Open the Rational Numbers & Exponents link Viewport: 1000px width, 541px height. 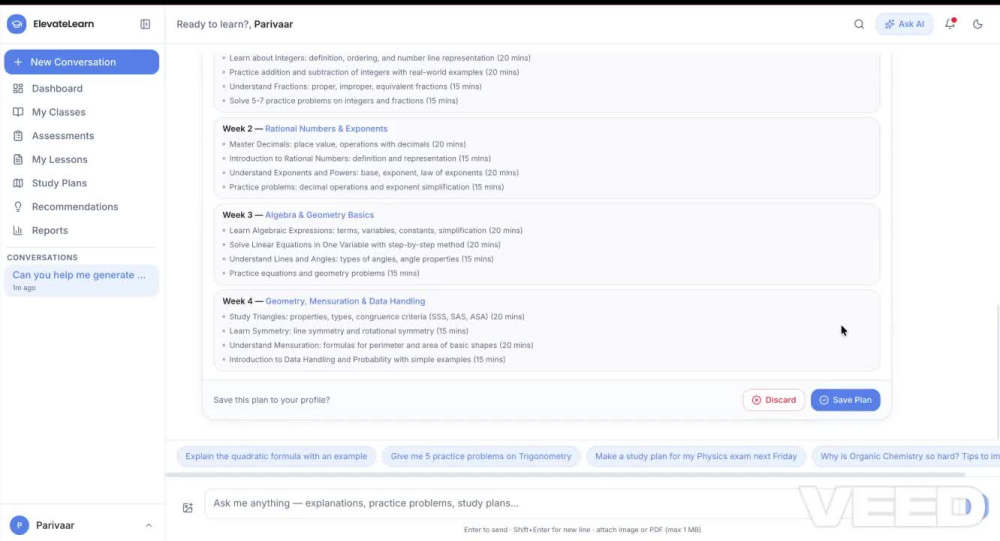[x=326, y=129]
